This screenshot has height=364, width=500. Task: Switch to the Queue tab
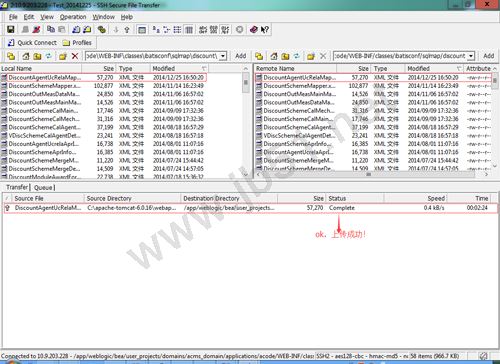[43, 188]
